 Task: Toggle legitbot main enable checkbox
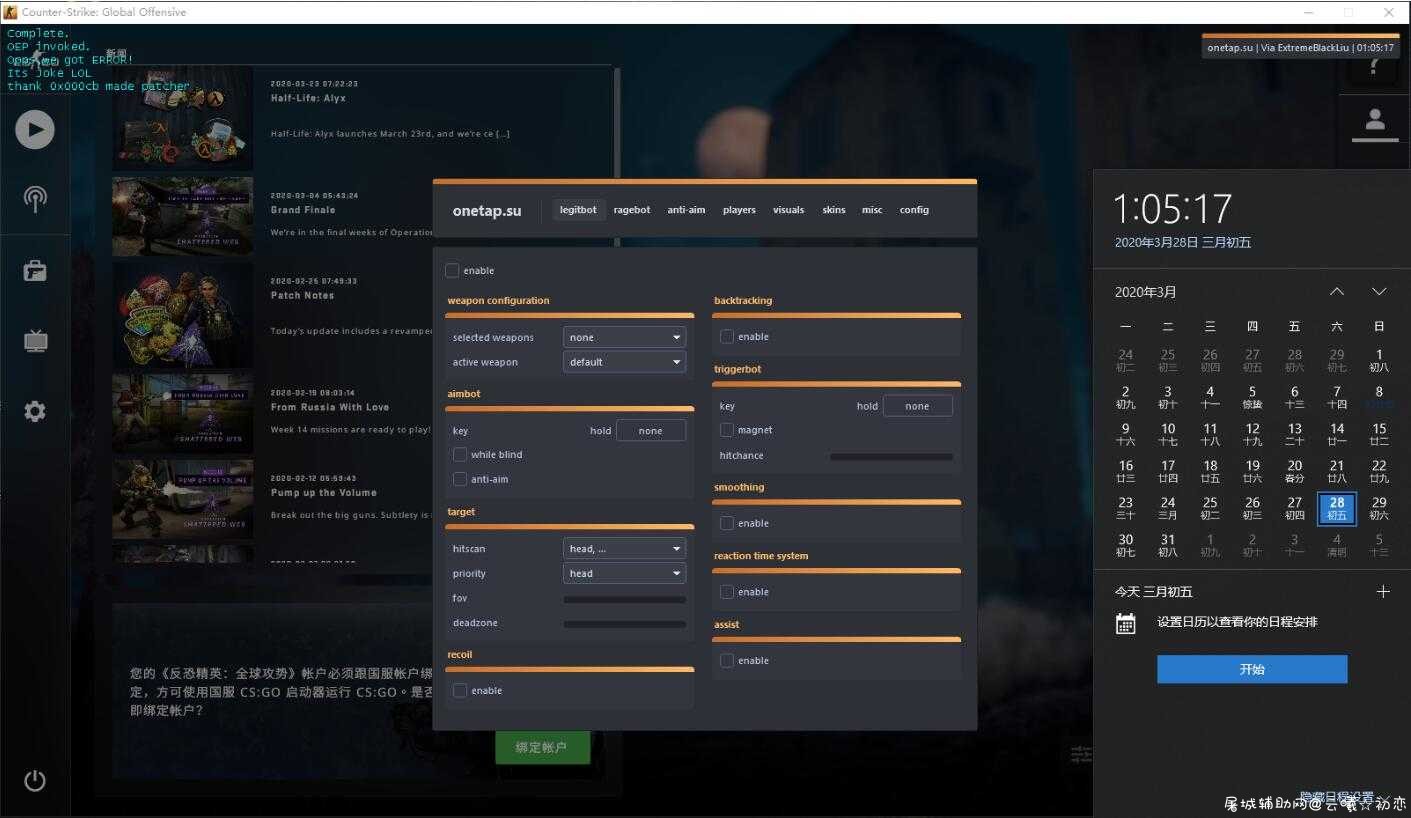[452, 270]
